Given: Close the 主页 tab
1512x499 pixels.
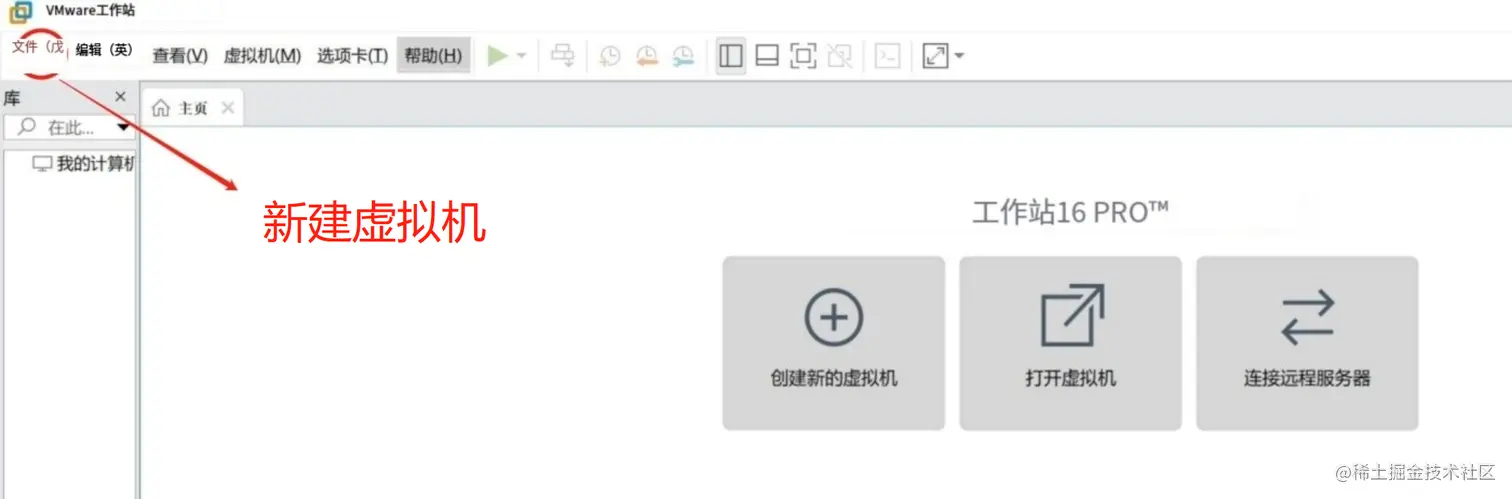Looking at the screenshot, I should click(228, 108).
